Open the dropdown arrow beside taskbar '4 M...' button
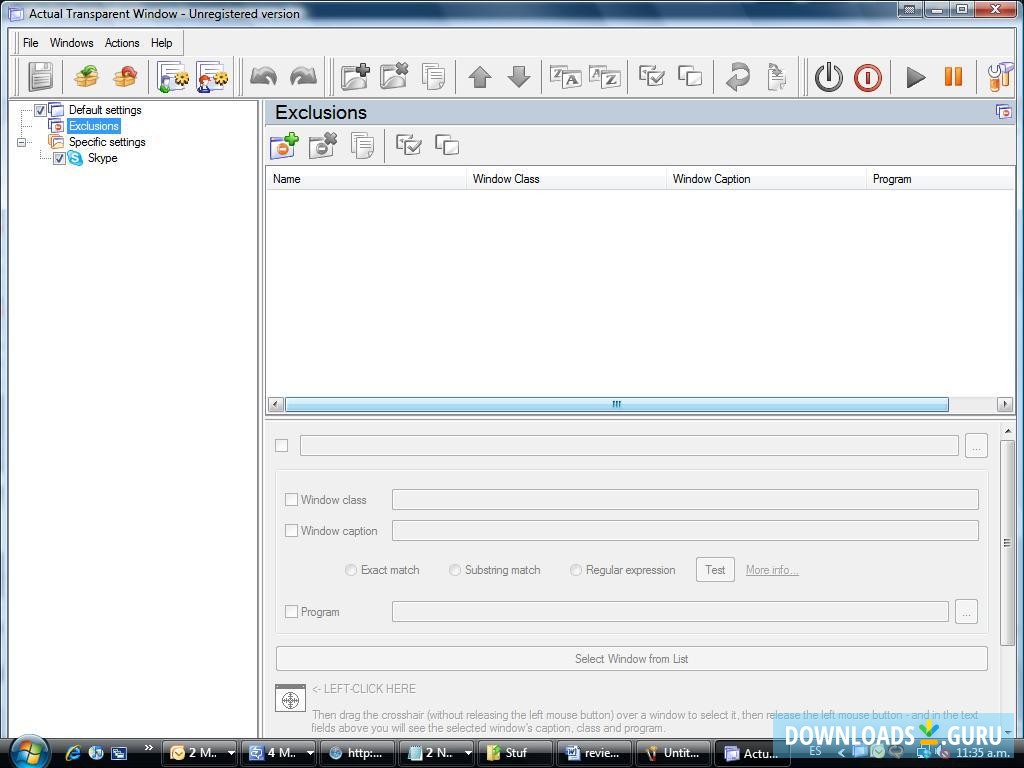The height and width of the screenshot is (768, 1024). (x=310, y=753)
